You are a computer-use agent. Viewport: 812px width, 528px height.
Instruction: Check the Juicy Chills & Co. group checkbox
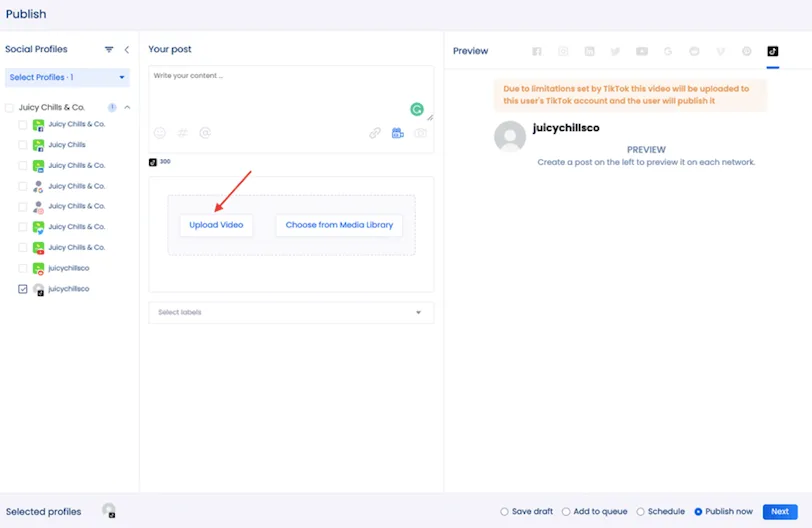[10, 108]
